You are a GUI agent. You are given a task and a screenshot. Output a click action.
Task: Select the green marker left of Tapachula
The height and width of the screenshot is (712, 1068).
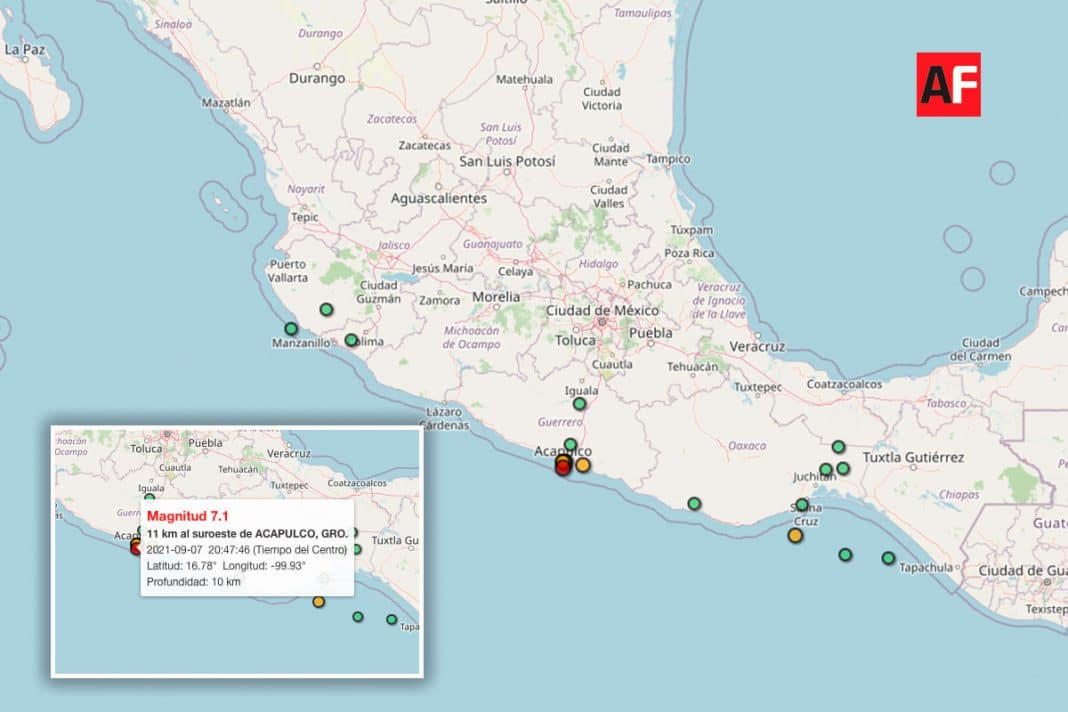tap(888, 558)
